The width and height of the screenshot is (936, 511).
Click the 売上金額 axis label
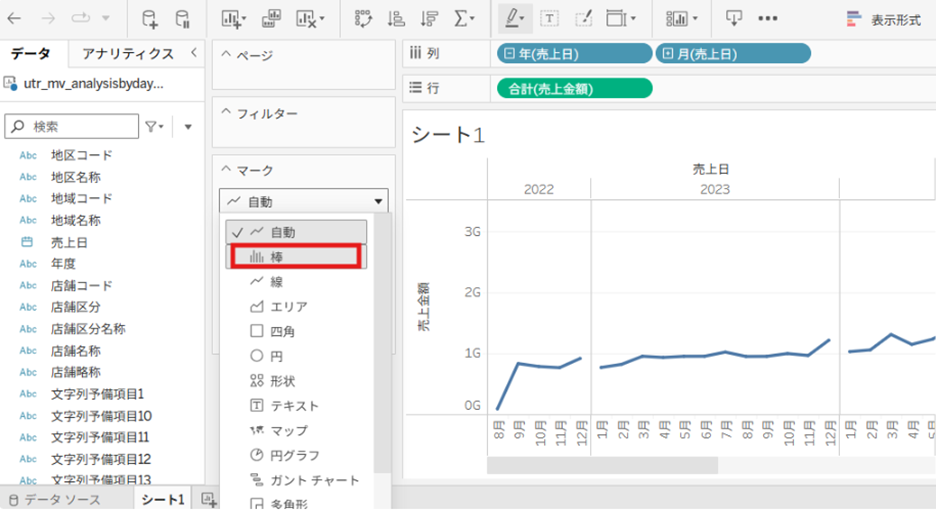pyautogui.click(x=423, y=307)
